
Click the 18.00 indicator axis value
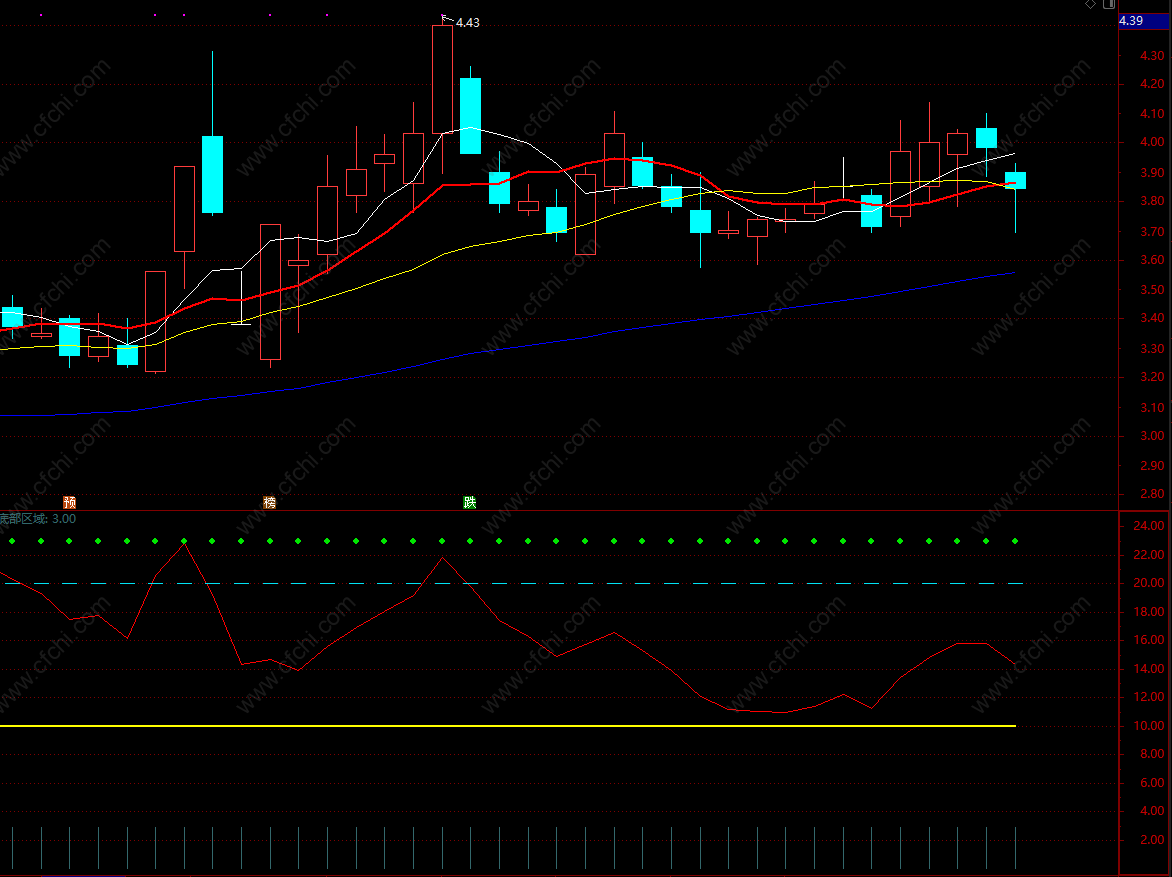pyautogui.click(x=1149, y=612)
